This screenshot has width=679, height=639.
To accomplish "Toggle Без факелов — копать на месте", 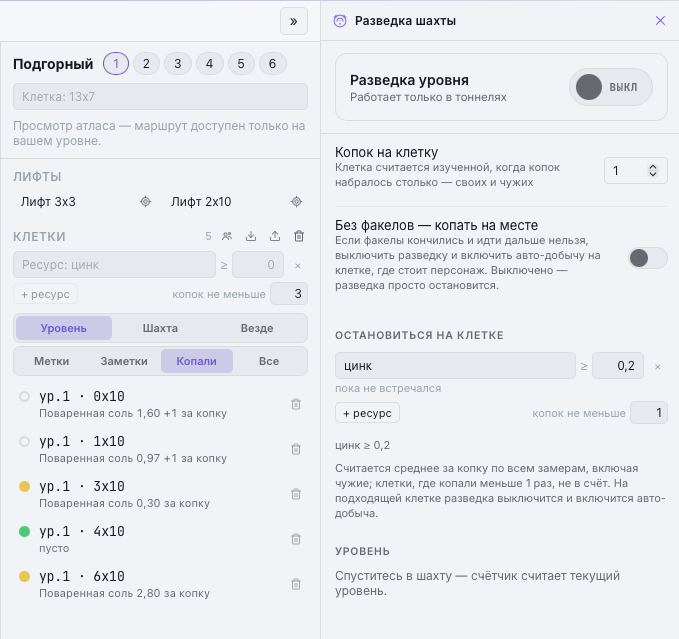I will [x=647, y=258].
